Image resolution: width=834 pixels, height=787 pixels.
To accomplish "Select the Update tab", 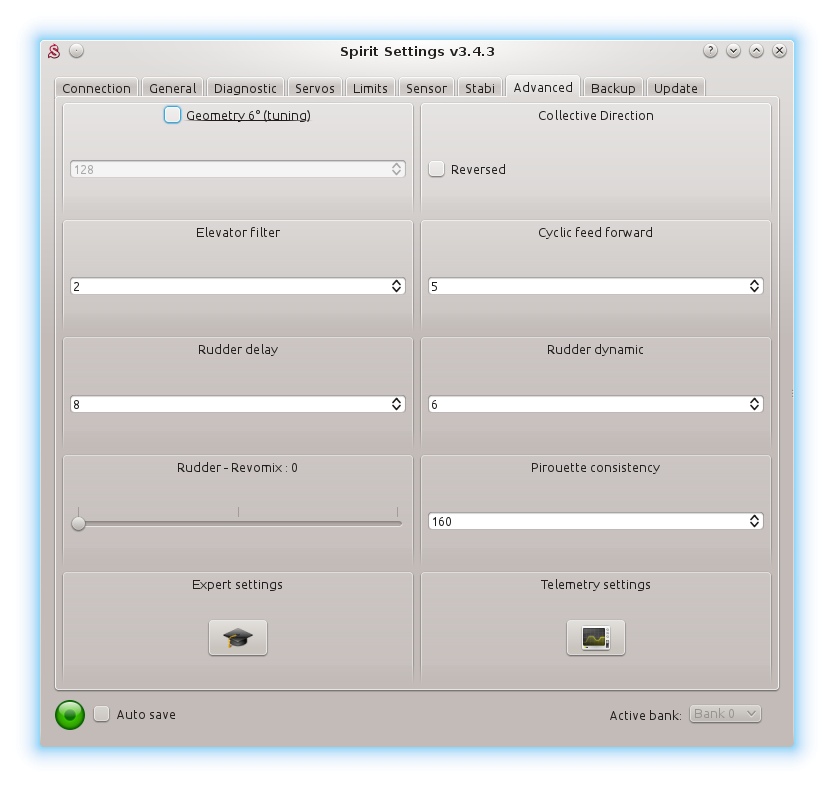I will pos(675,88).
